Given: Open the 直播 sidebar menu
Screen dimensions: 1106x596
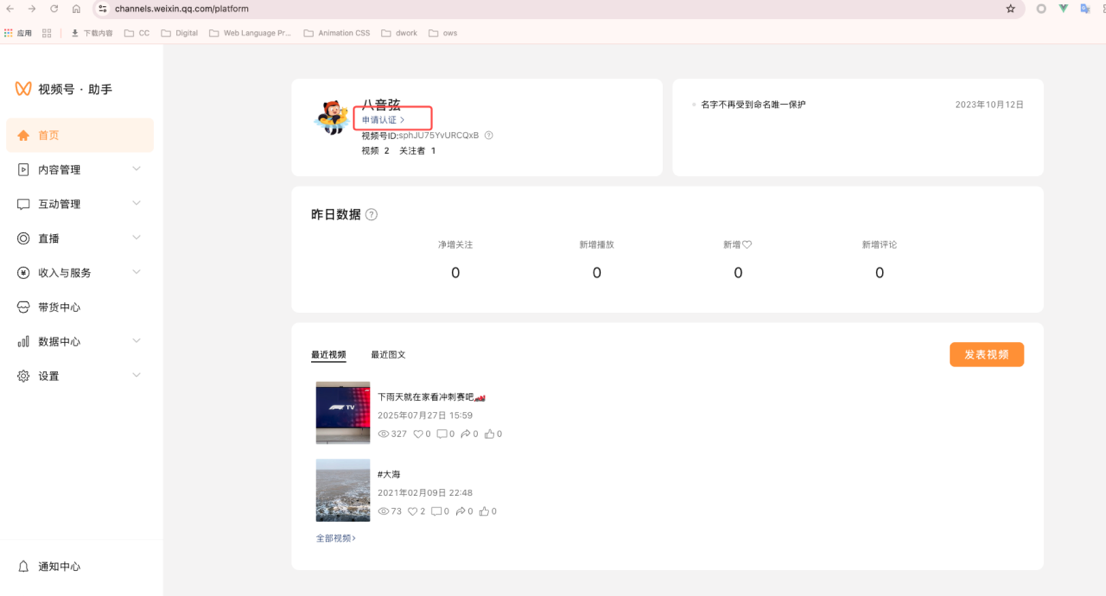Looking at the screenshot, I should coord(80,238).
